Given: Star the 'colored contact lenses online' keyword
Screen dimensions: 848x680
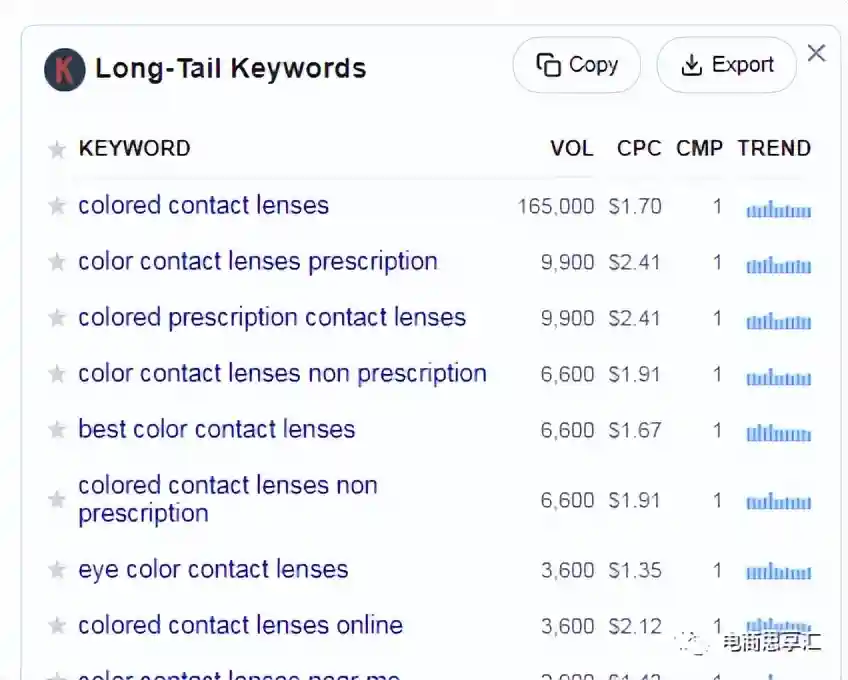Looking at the screenshot, I should tap(57, 626).
